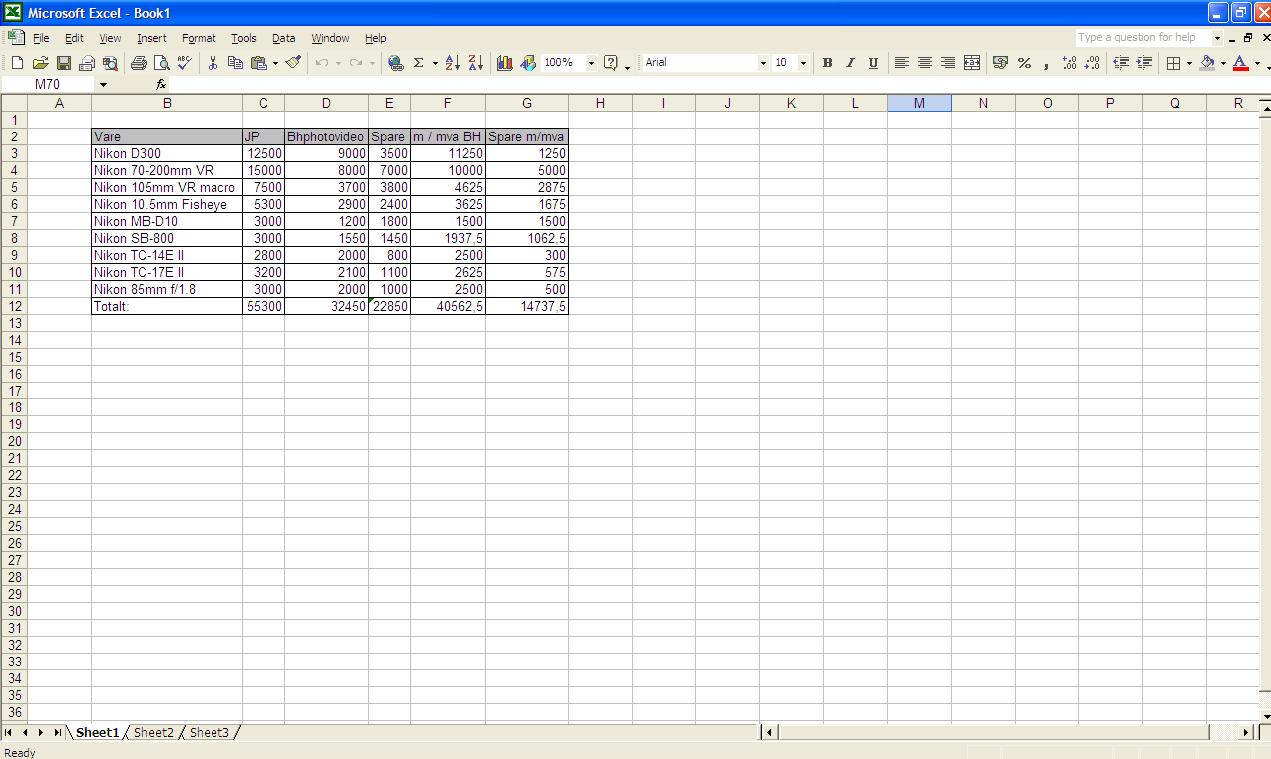Open the Data menu

284,38
